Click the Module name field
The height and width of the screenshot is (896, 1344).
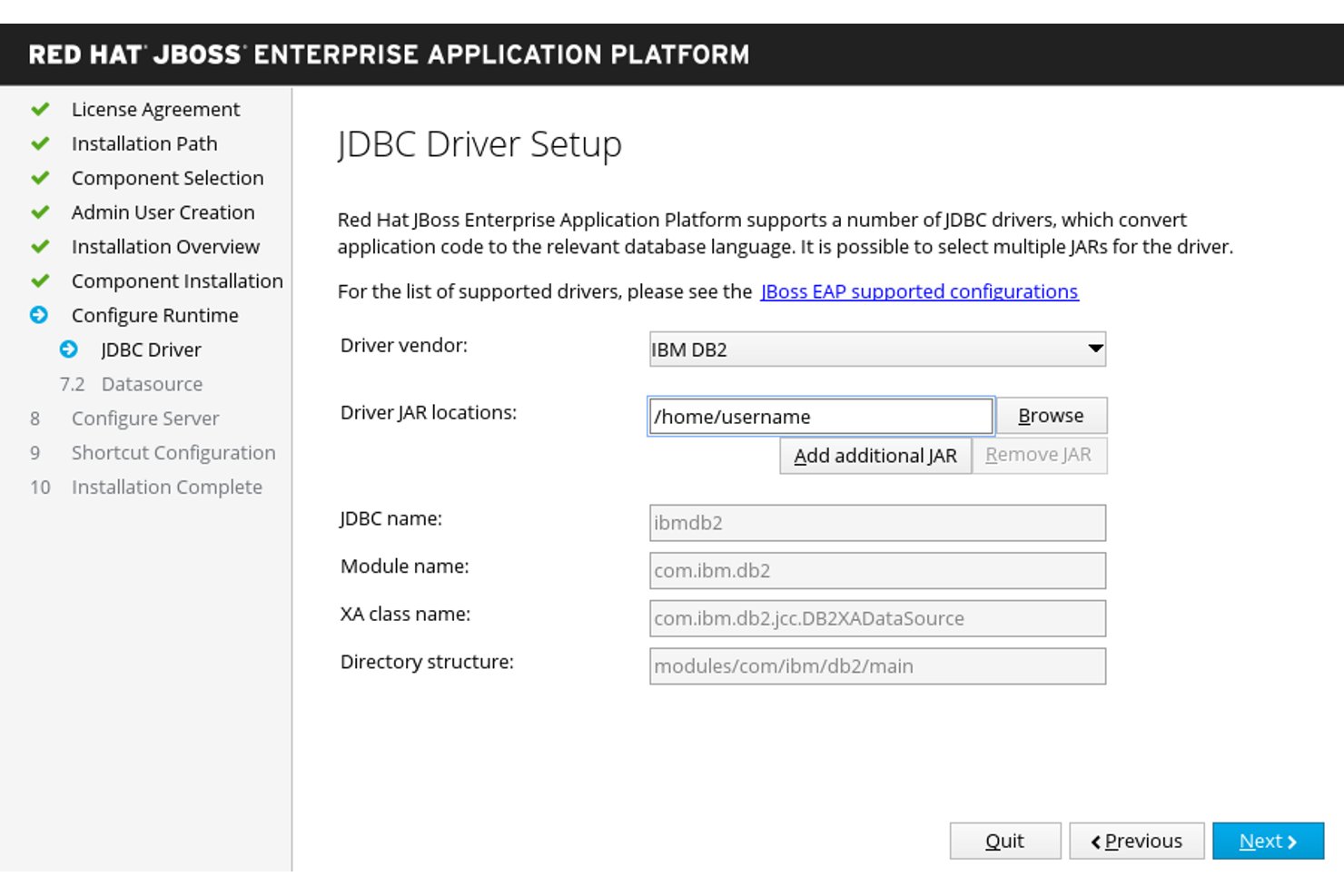[877, 571]
